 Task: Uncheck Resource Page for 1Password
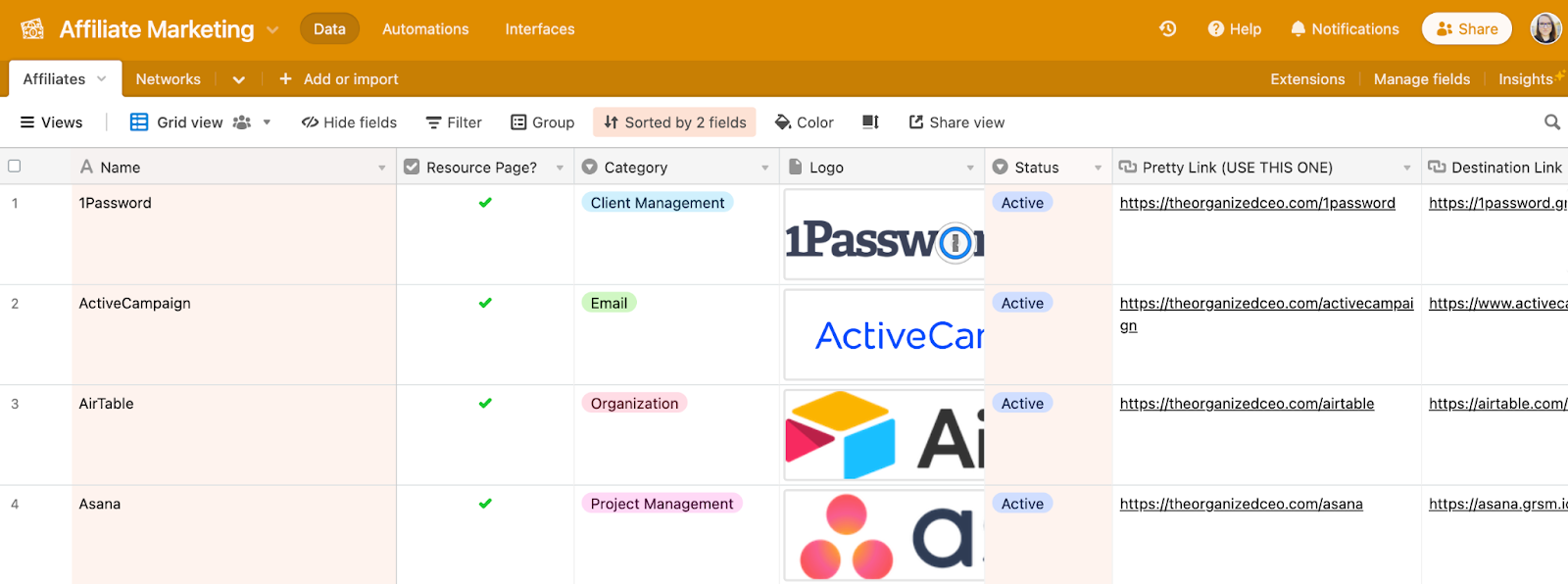485,203
